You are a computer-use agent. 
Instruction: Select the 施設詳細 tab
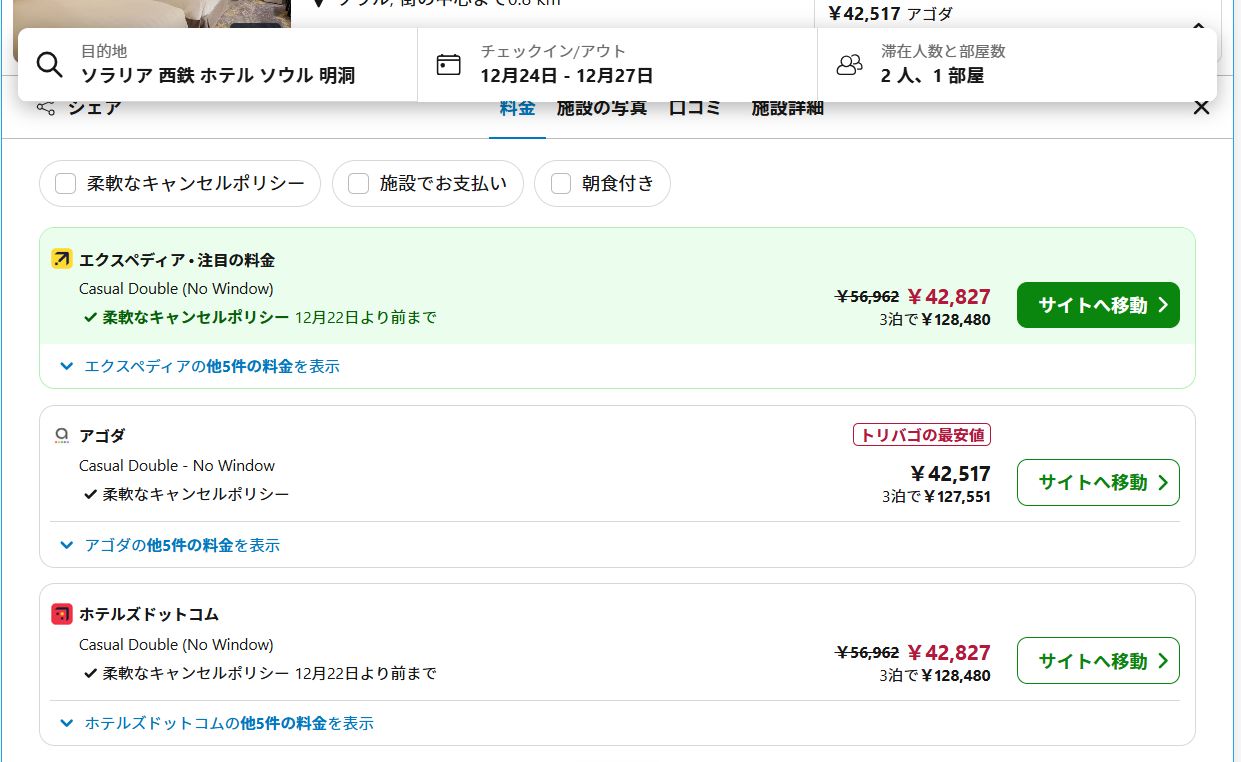[787, 108]
